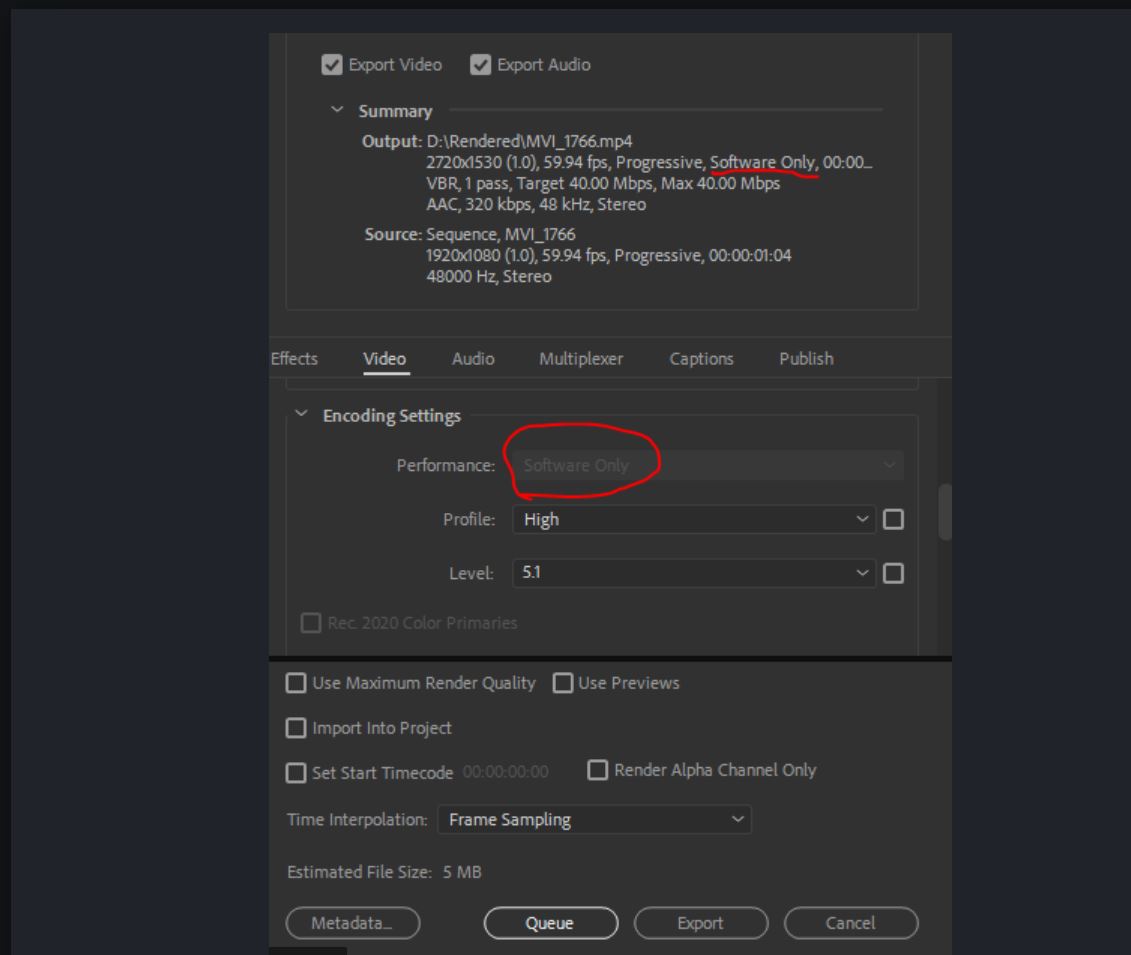Toggle the constraint checkbox beside Profile
This screenshot has height=955, width=1131.
pos(895,518)
